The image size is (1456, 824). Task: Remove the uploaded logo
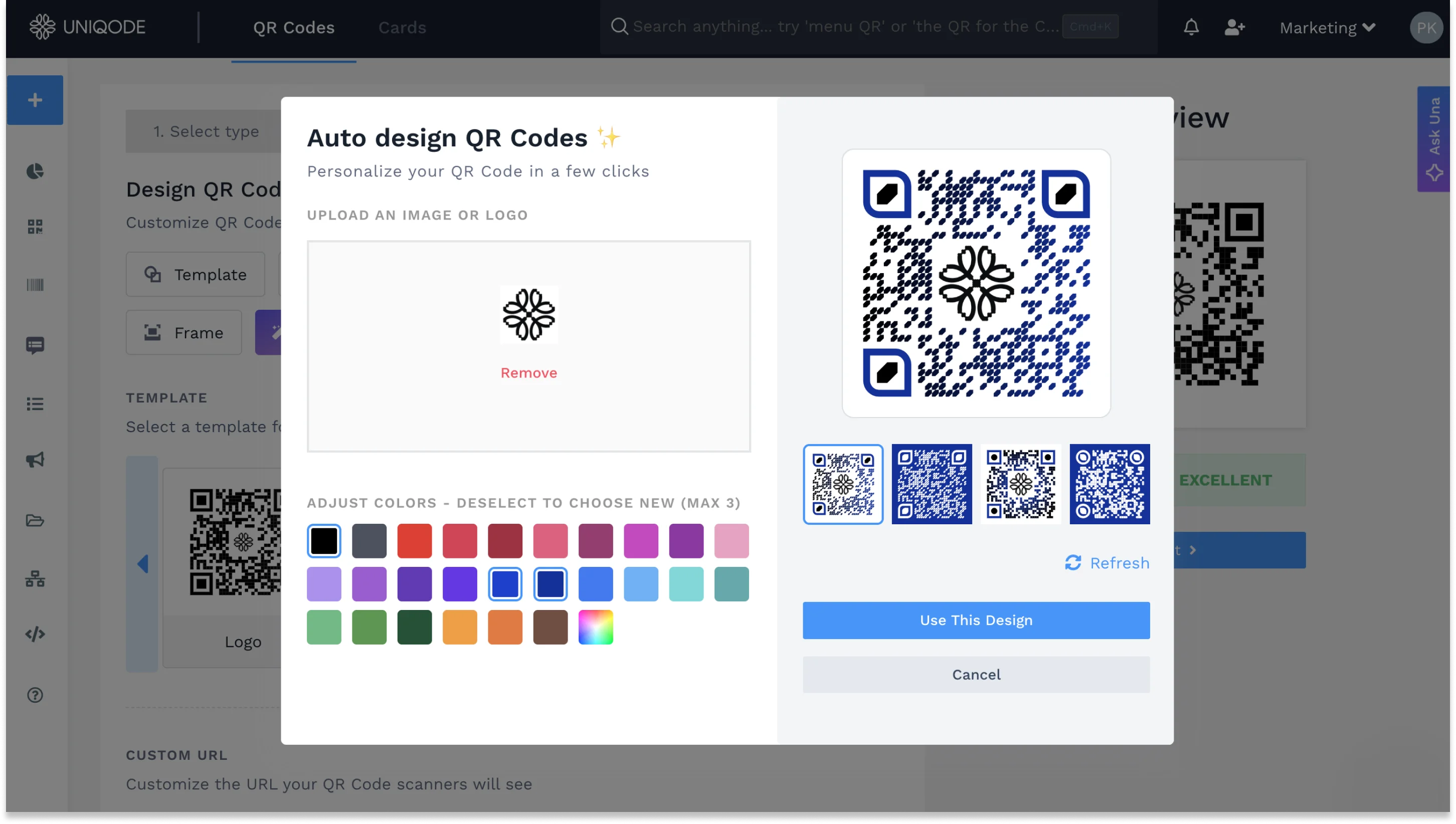click(x=529, y=373)
